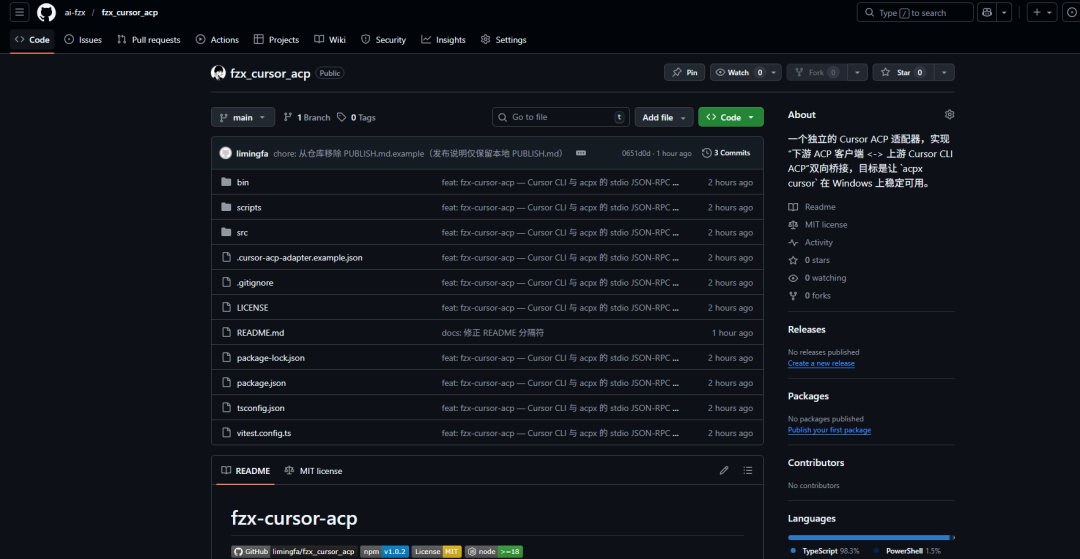Click the limingfa avatar in commit row
The width and height of the screenshot is (1080, 559).
(225, 153)
